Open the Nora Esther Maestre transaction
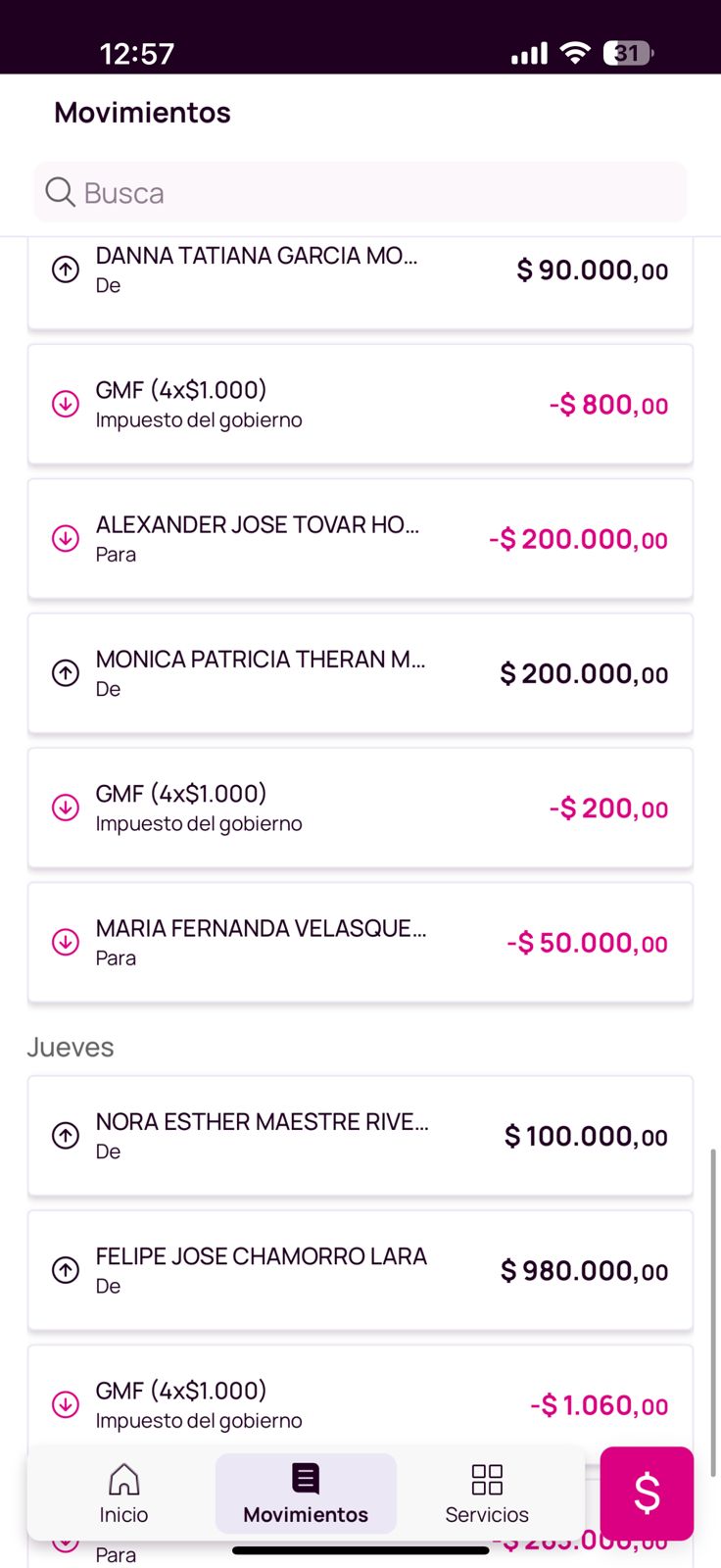The width and height of the screenshot is (721, 1568). pos(360,1136)
